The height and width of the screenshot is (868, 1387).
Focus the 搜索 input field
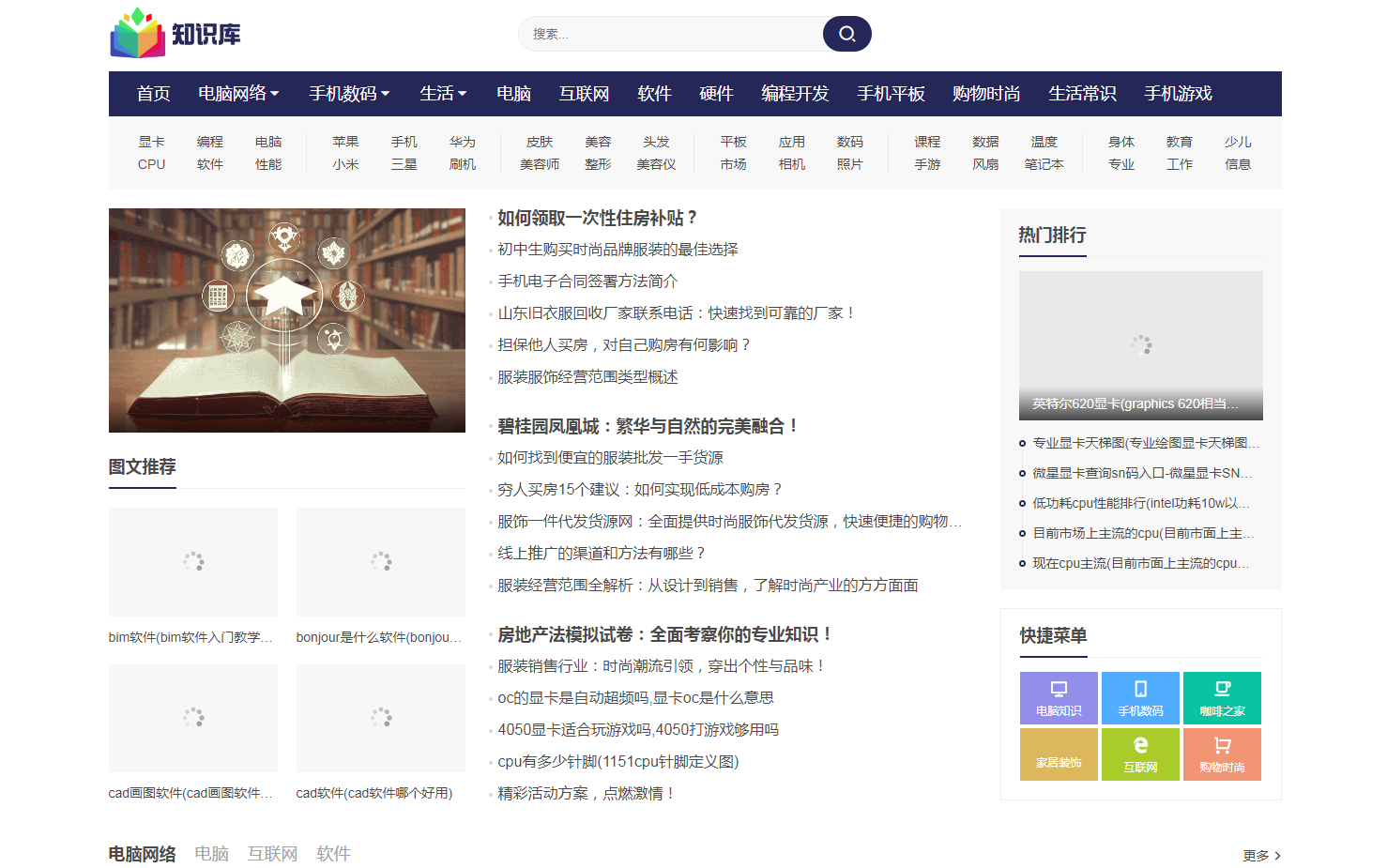[x=671, y=34]
